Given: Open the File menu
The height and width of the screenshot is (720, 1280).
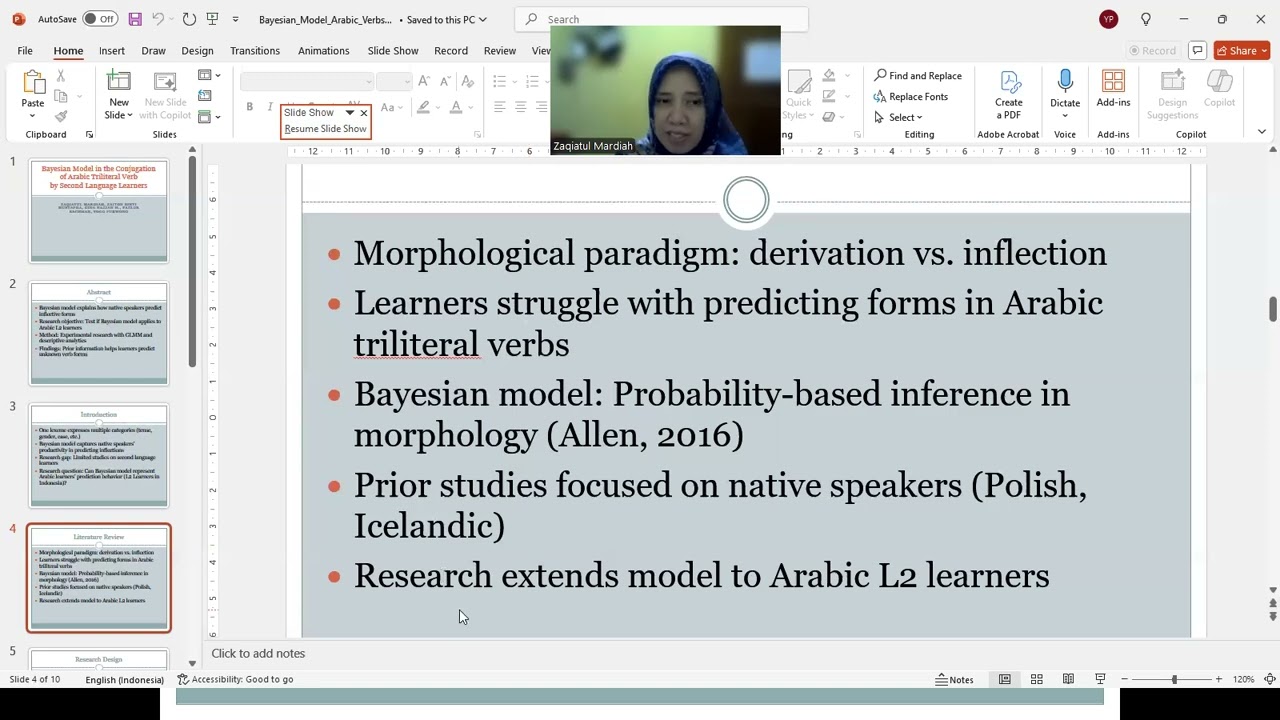Looking at the screenshot, I should [x=25, y=50].
